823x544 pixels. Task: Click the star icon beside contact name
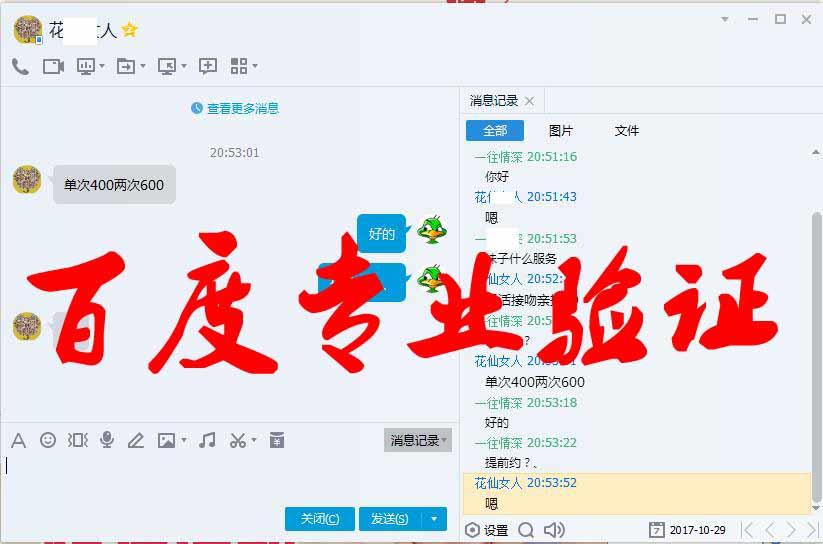point(130,30)
